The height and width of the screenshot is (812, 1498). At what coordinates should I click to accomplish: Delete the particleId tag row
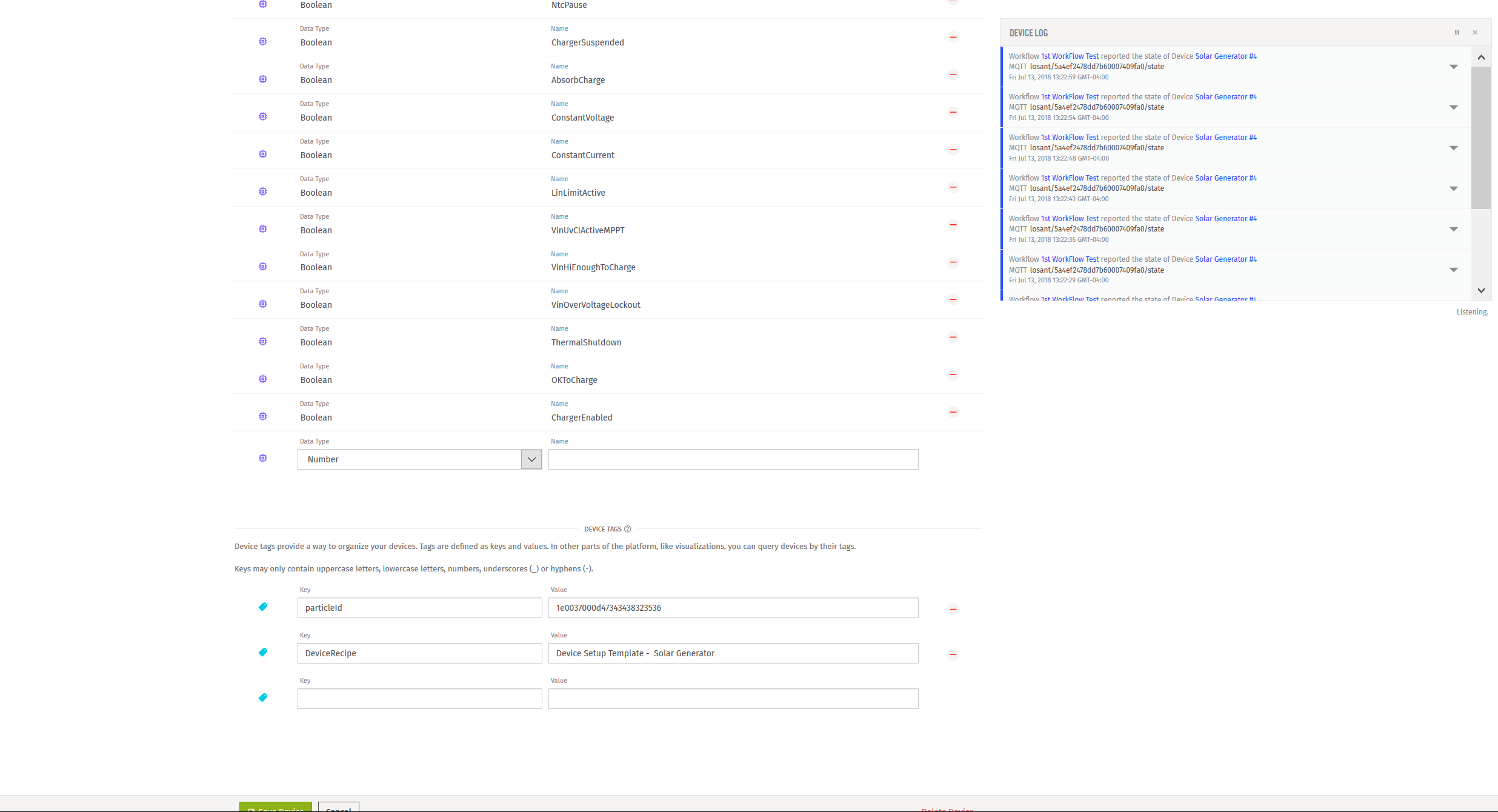click(953, 610)
